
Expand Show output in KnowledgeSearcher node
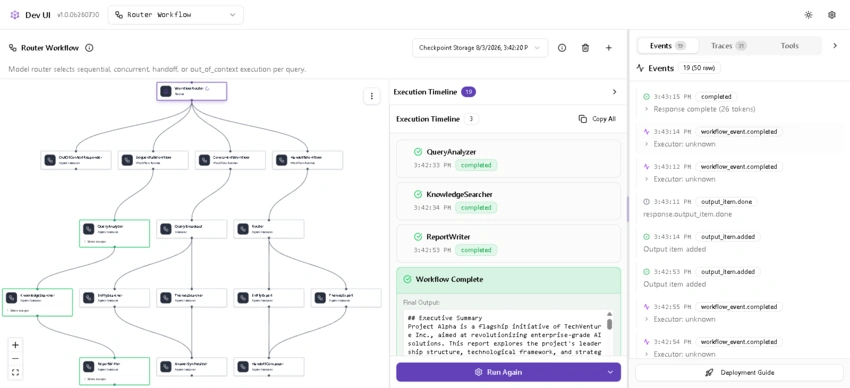coord(17,311)
